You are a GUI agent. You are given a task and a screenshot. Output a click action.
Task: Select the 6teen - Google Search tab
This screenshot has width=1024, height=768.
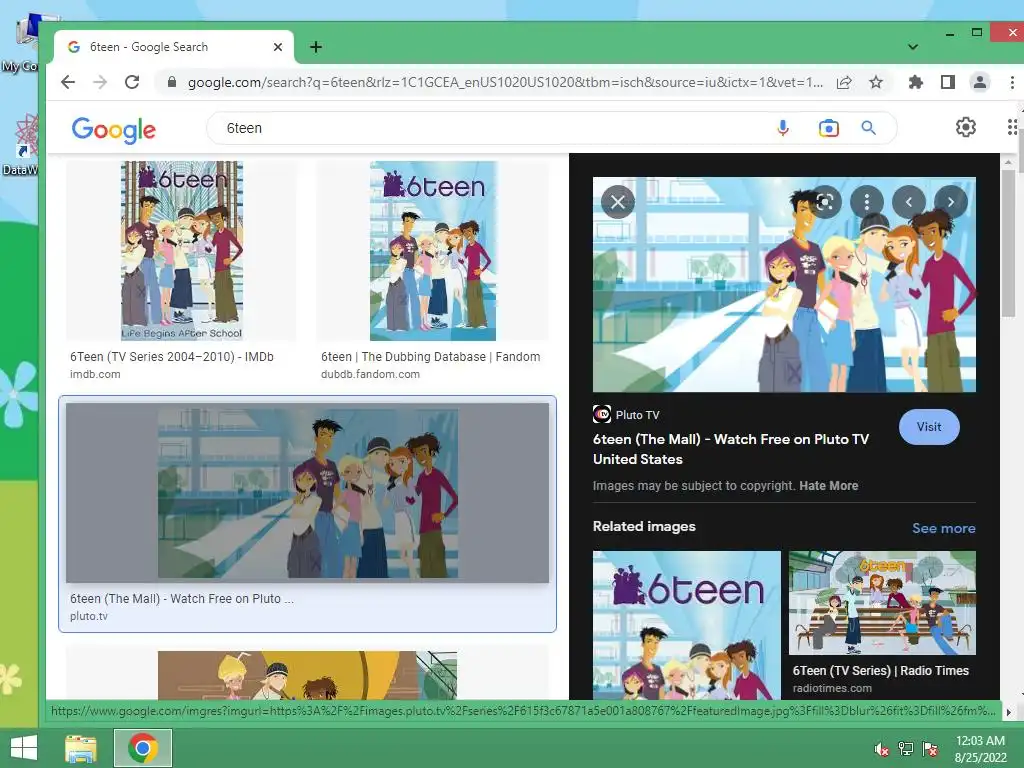173,47
